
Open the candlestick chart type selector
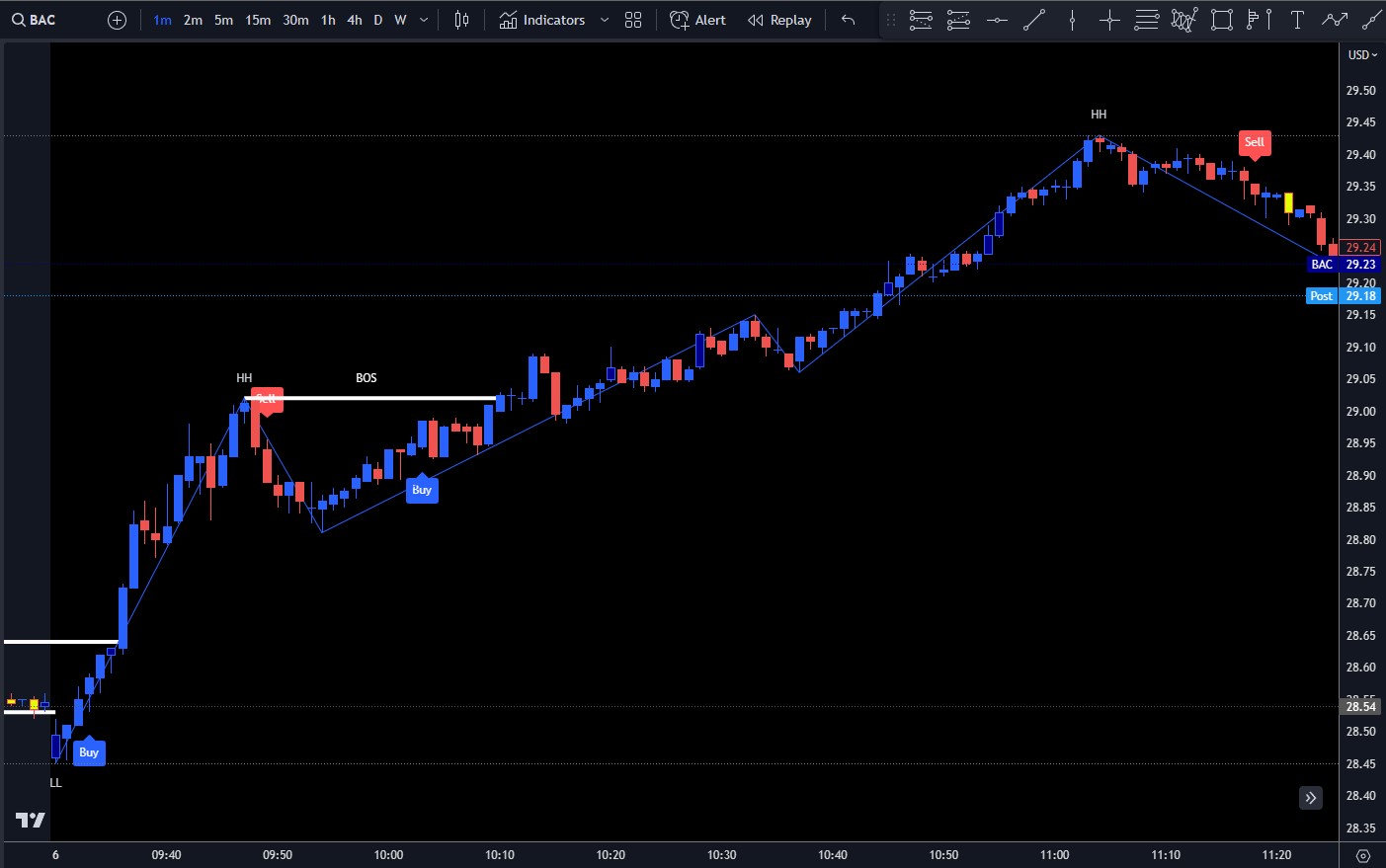point(461,20)
